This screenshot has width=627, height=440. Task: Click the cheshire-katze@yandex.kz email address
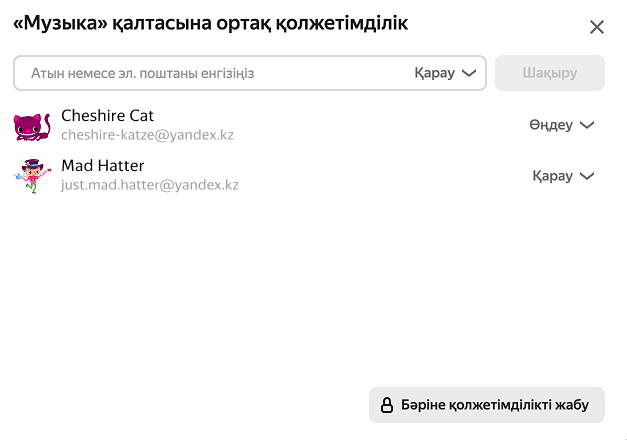click(x=147, y=134)
